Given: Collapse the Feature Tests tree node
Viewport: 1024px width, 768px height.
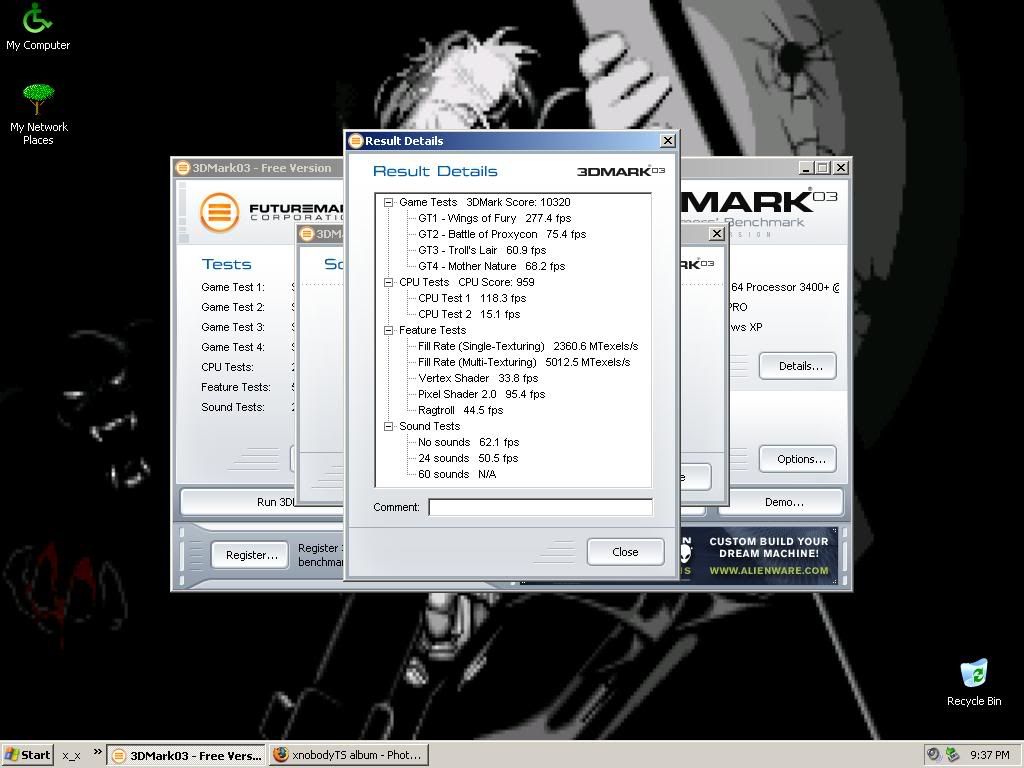Looking at the screenshot, I should click(x=389, y=330).
